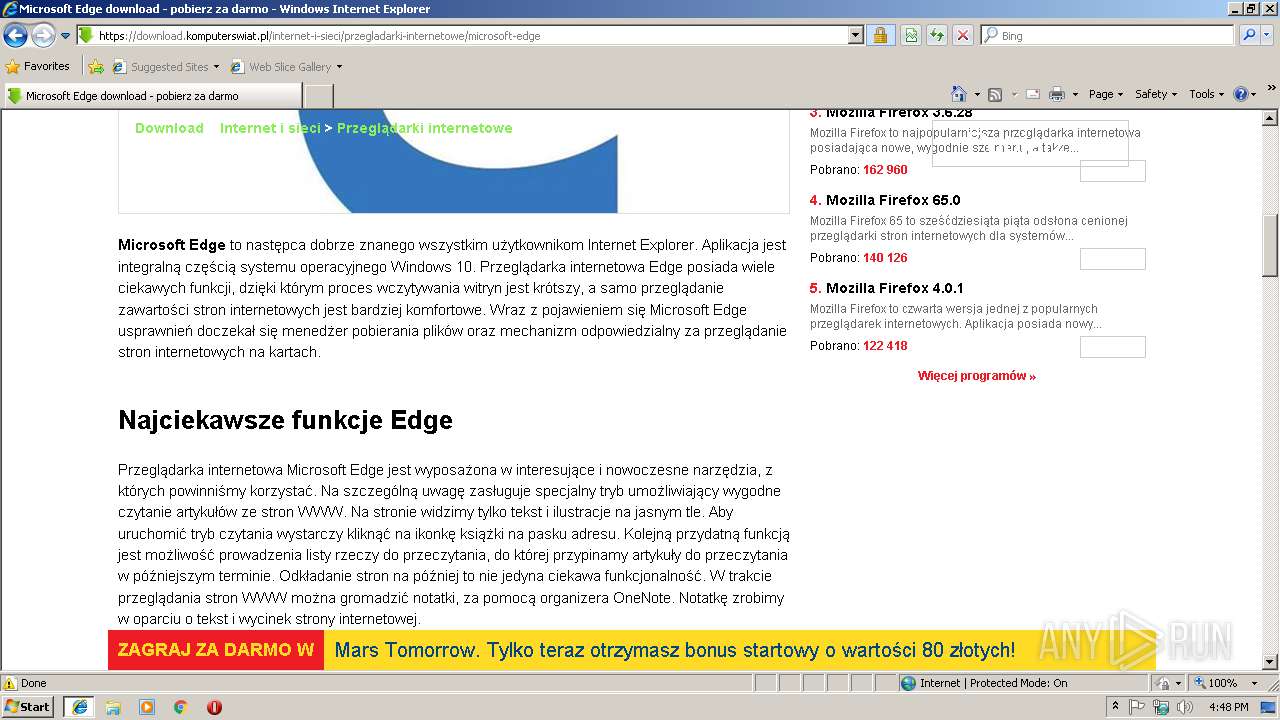Image resolution: width=1280 pixels, height=720 pixels.
Task: Open Mozilla Firefox 4.0.1 link
Action: [x=895, y=288]
